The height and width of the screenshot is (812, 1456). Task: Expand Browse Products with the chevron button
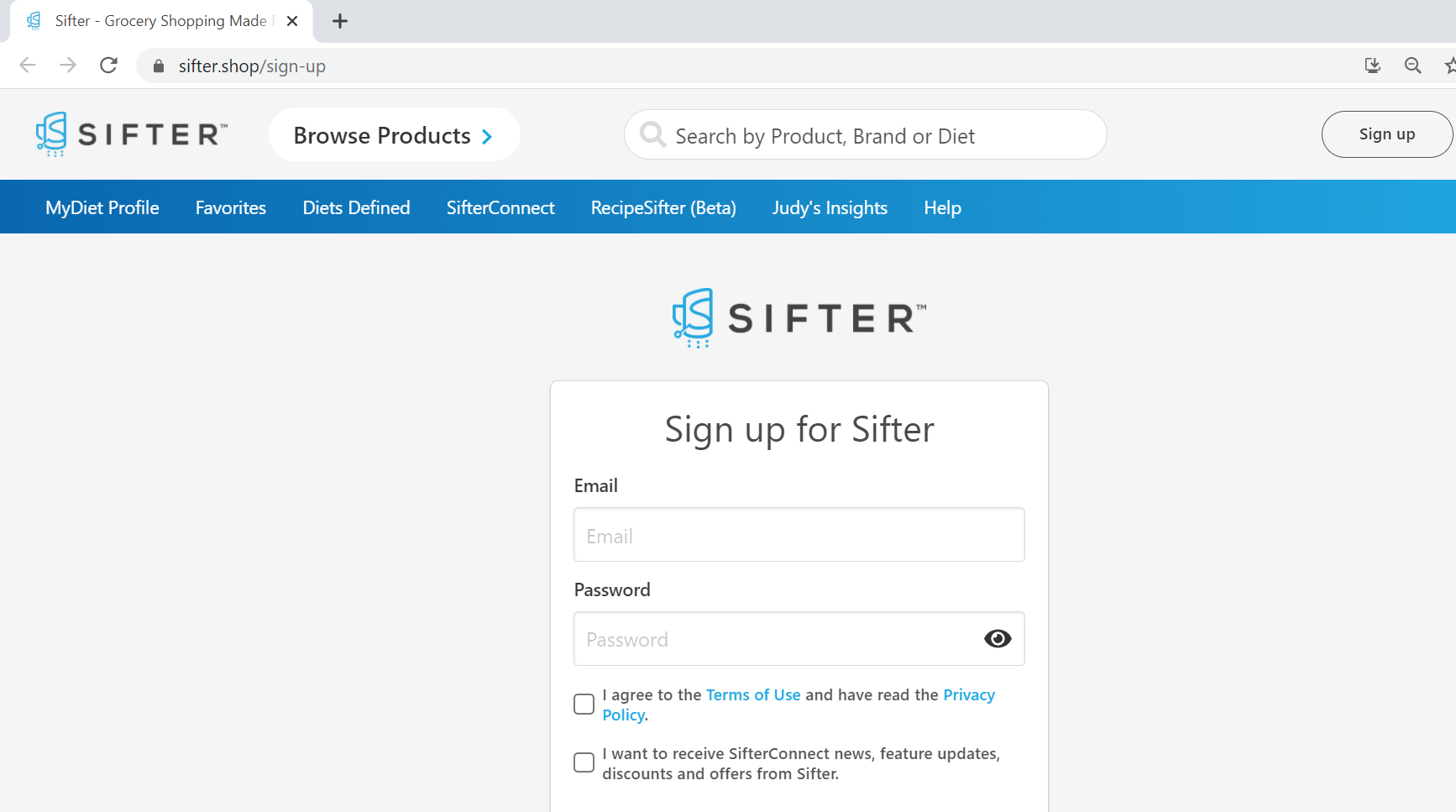[395, 134]
